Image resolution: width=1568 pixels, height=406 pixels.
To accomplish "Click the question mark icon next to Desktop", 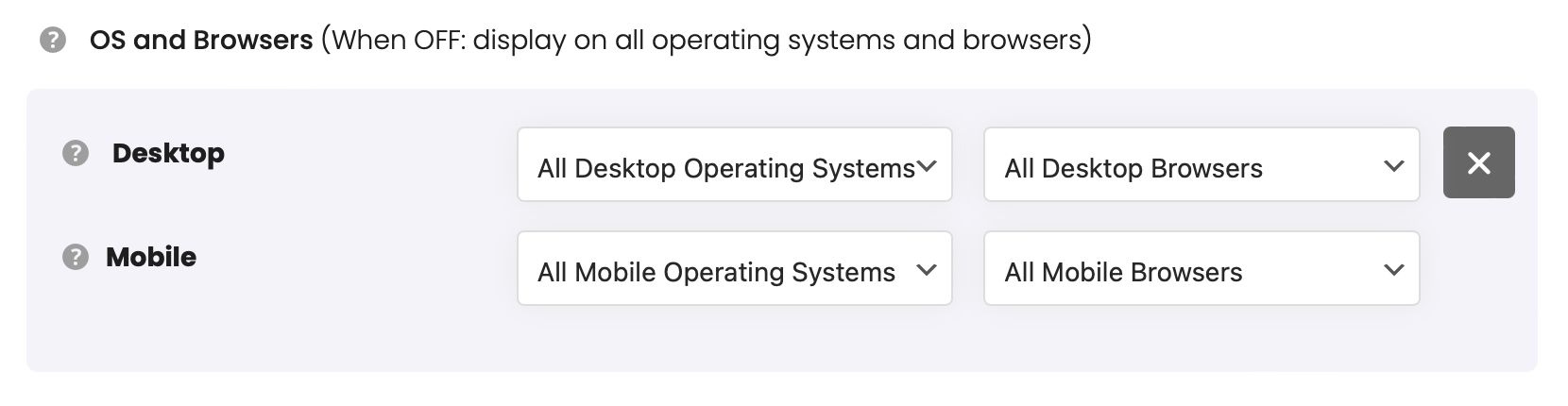I will click(x=76, y=153).
